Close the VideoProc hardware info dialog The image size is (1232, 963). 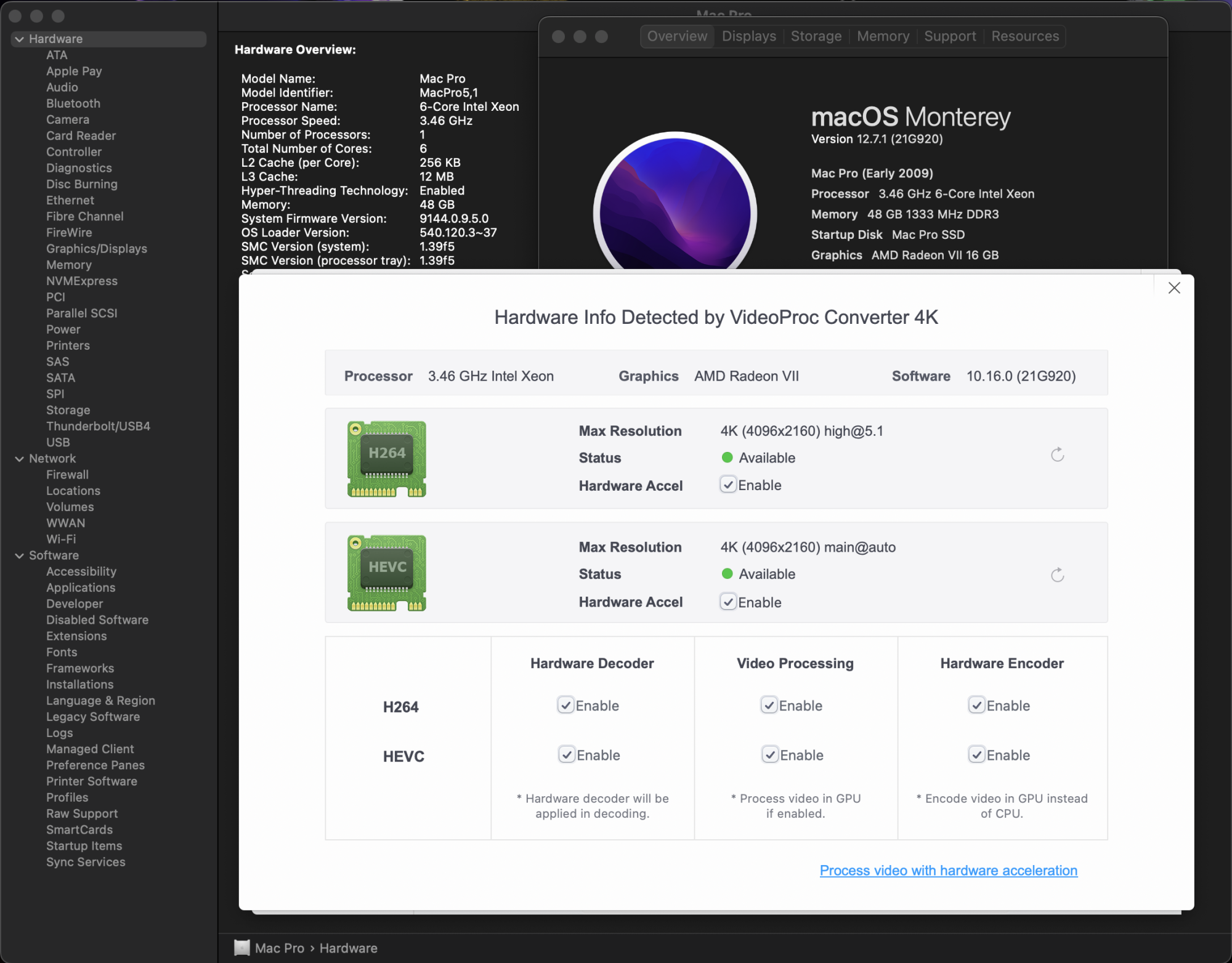[x=1174, y=288]
